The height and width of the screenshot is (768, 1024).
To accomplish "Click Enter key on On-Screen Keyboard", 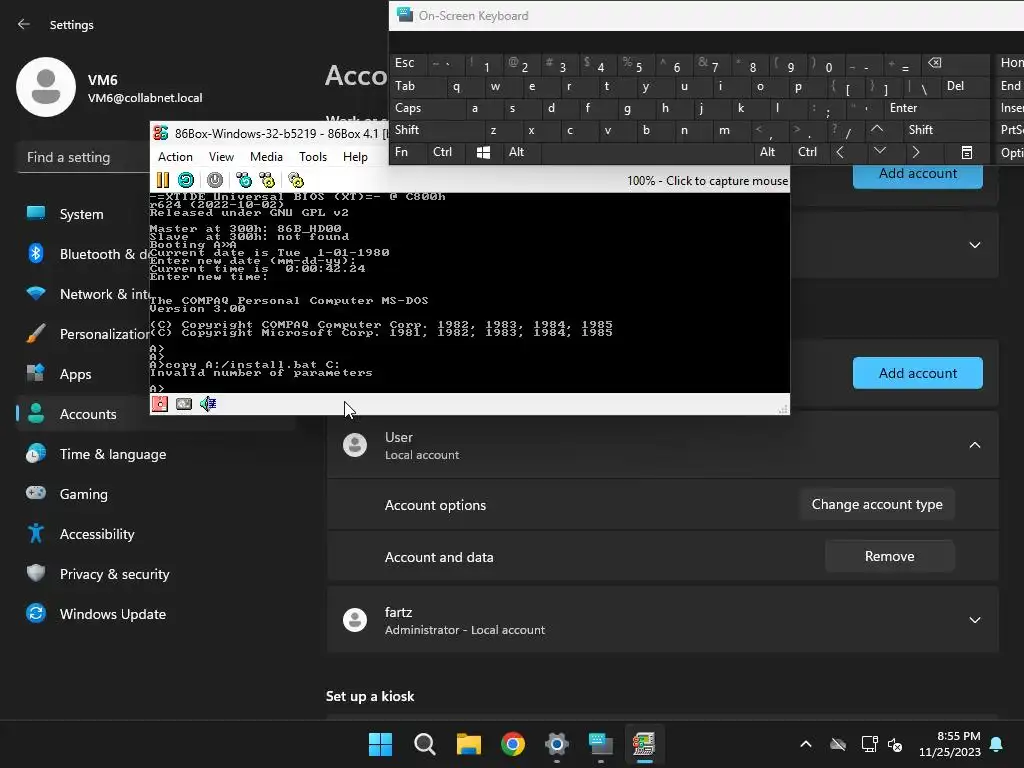I will click(937, 108).
